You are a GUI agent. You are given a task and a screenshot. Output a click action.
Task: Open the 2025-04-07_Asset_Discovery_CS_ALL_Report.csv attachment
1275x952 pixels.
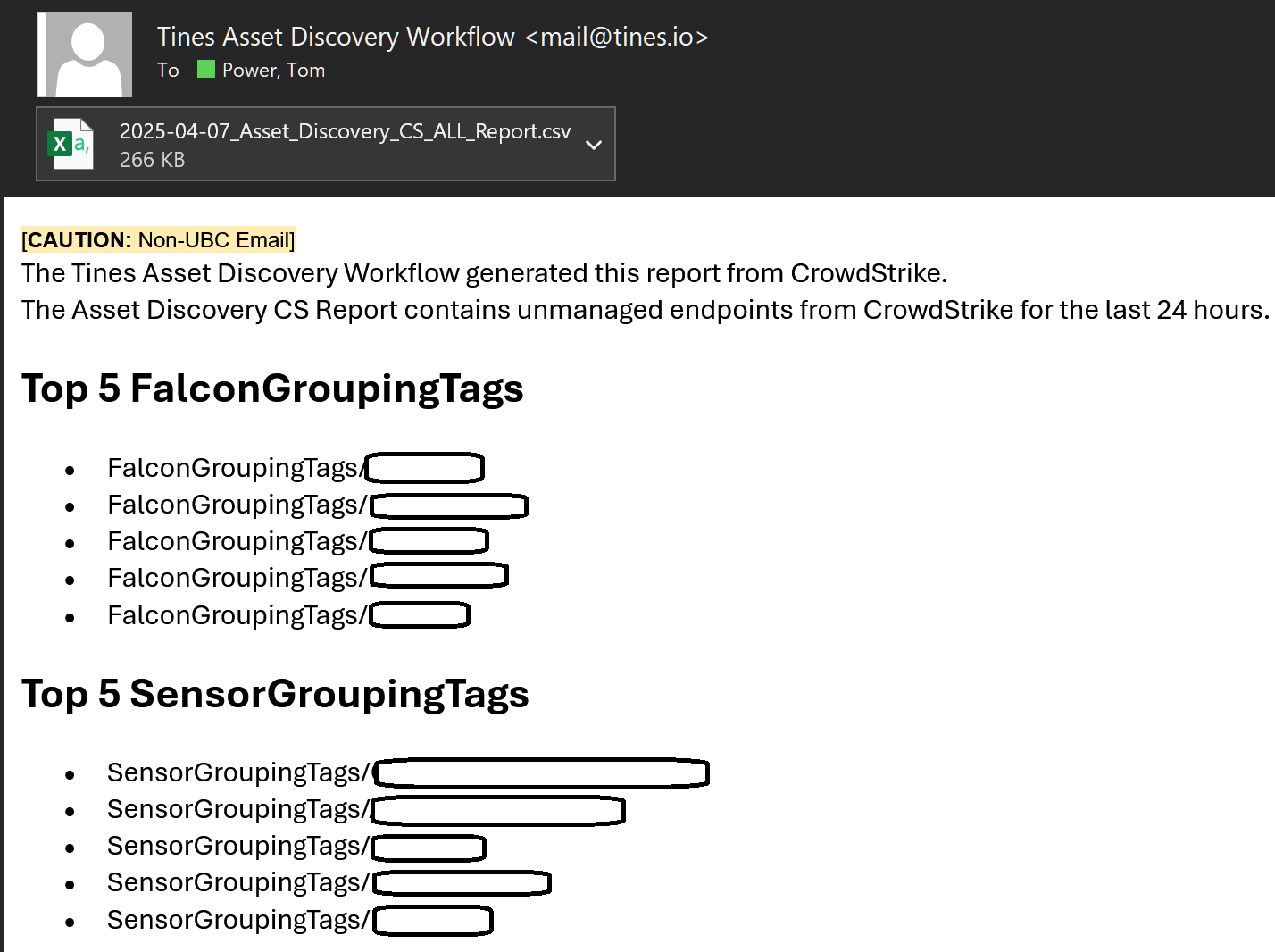[345, 132]
